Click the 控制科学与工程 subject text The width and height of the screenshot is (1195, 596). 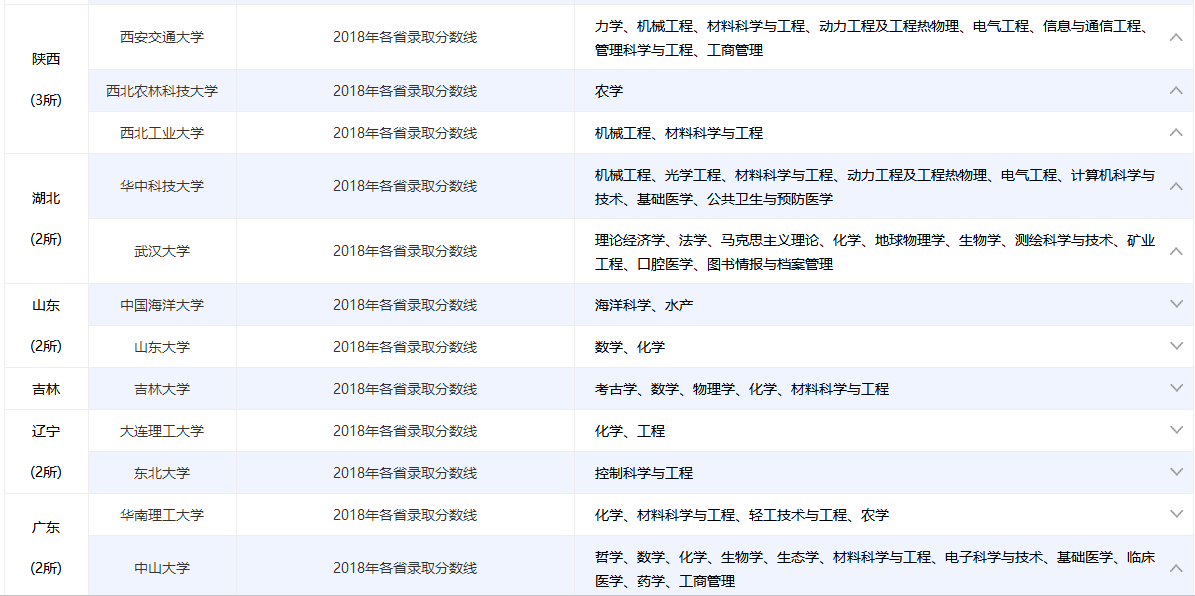point(644,473)
